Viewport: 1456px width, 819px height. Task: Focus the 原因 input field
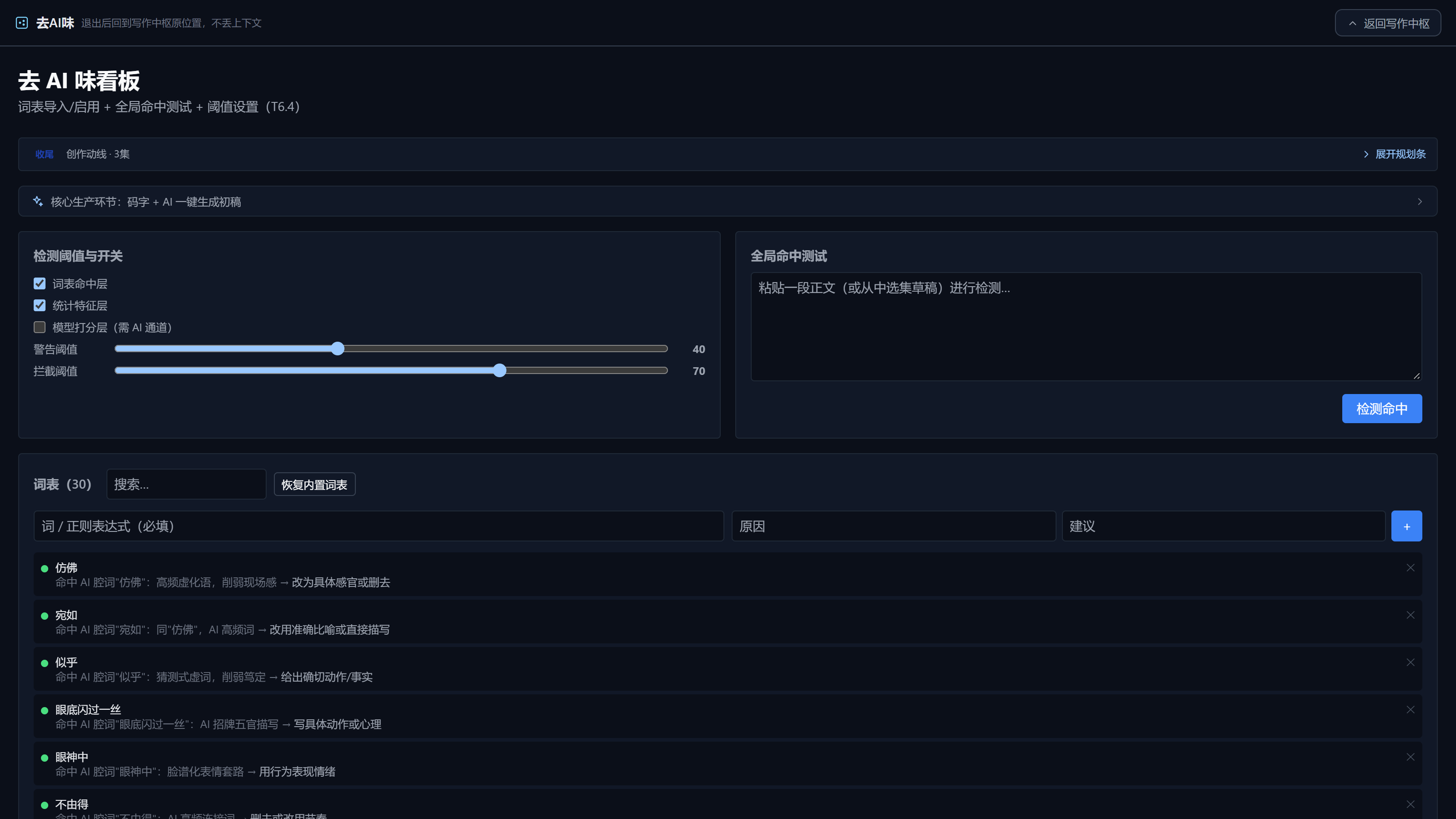[893, 526]
